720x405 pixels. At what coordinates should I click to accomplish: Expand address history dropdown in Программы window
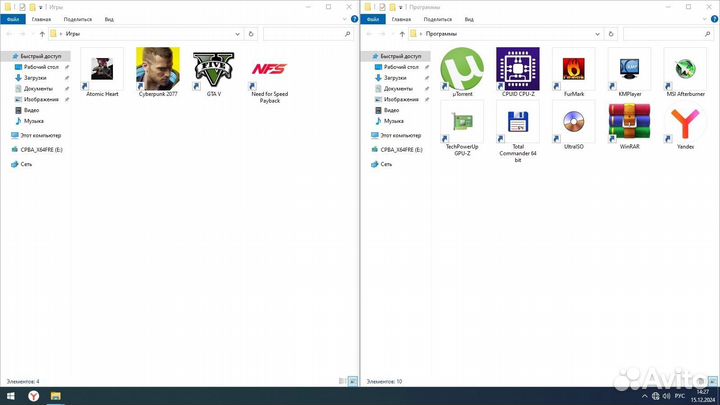tap(597, 34)
